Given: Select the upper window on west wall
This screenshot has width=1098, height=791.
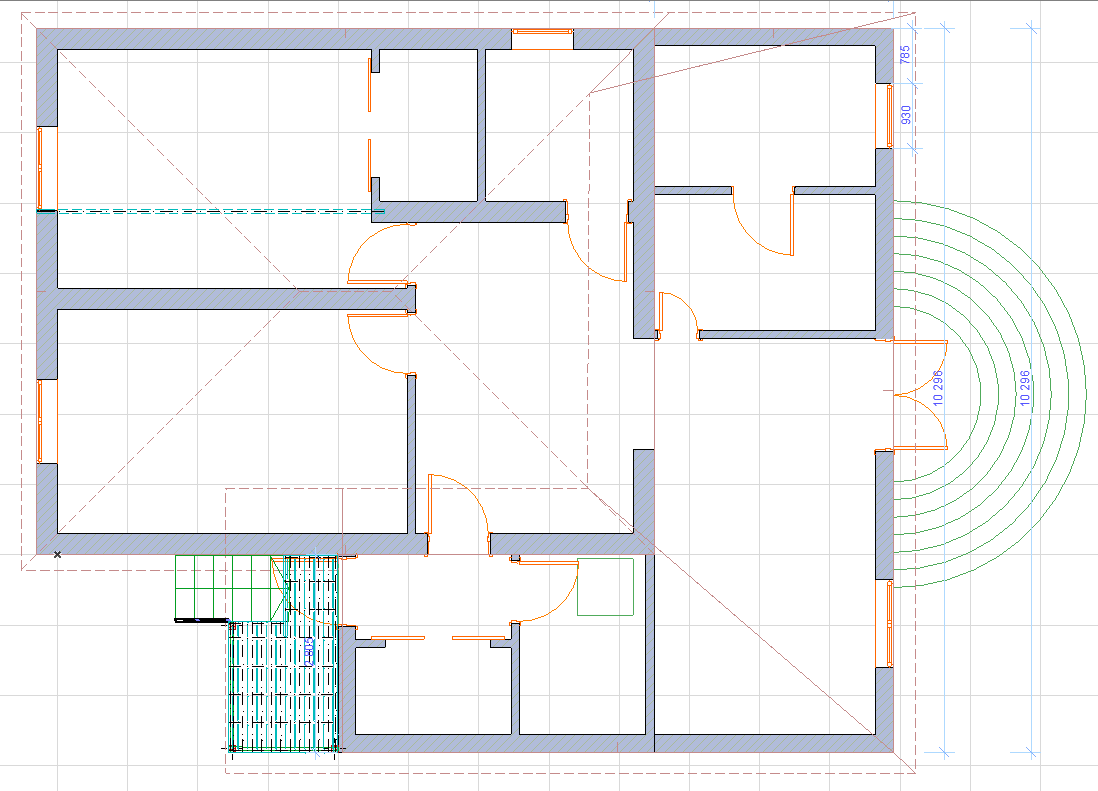Looking at the screenshot, I should (46, 168).
